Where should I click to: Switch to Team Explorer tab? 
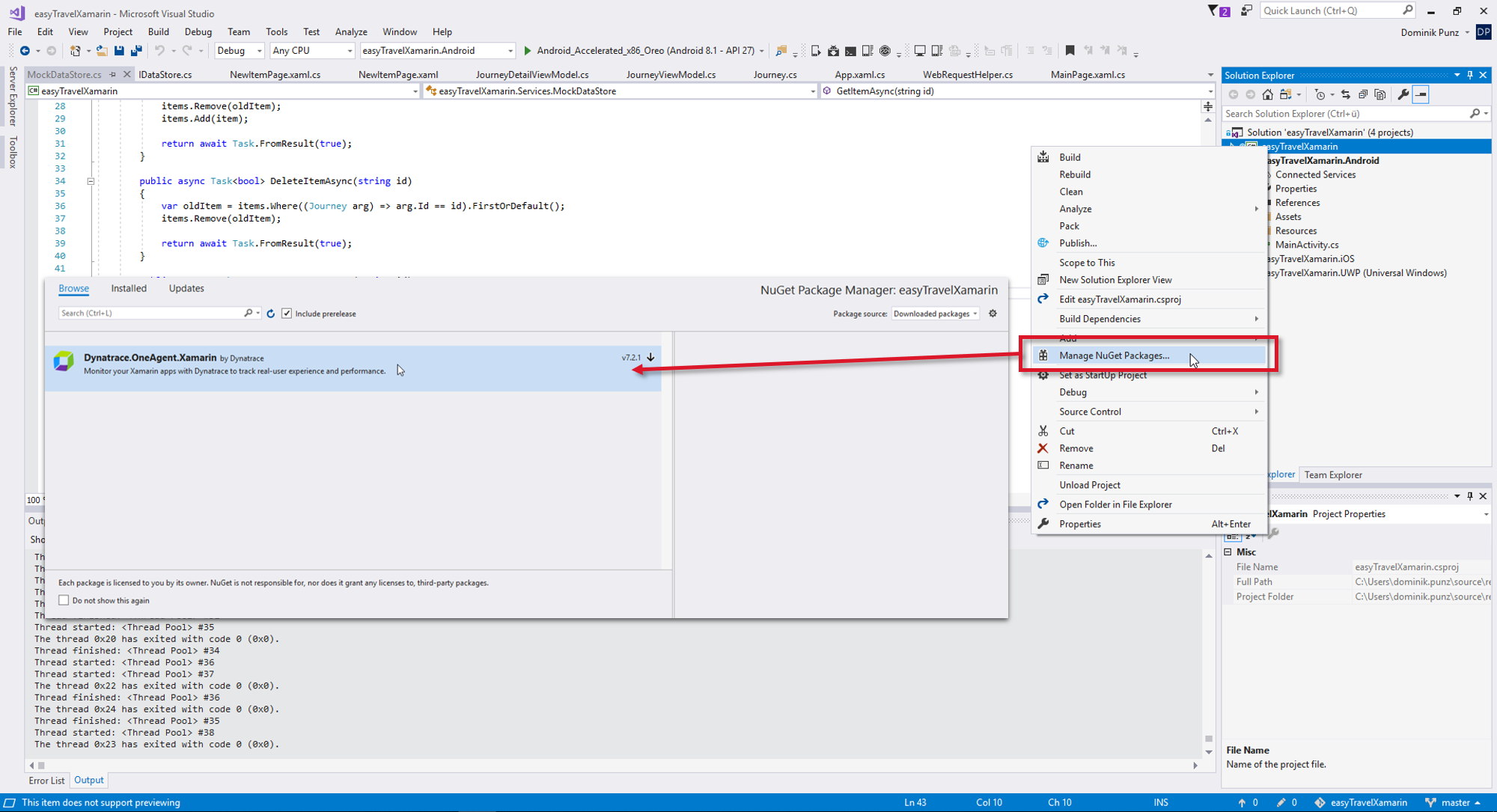click(x=1333, y=474)
